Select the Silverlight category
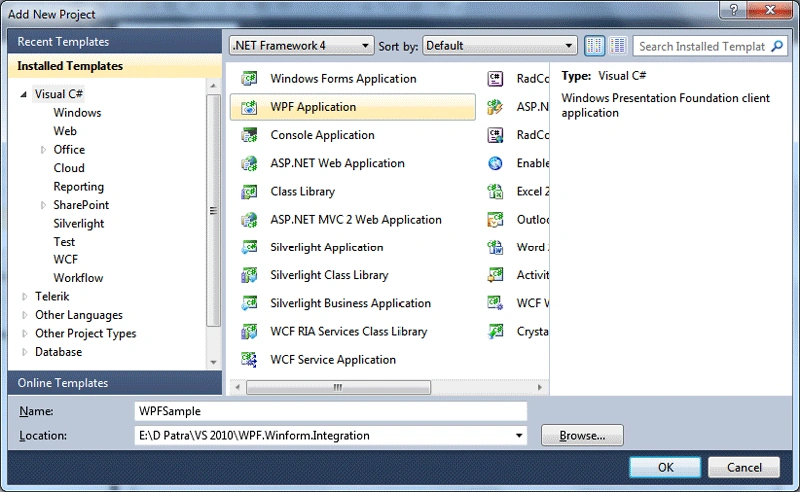800x492 pixels. pos(79,224)
